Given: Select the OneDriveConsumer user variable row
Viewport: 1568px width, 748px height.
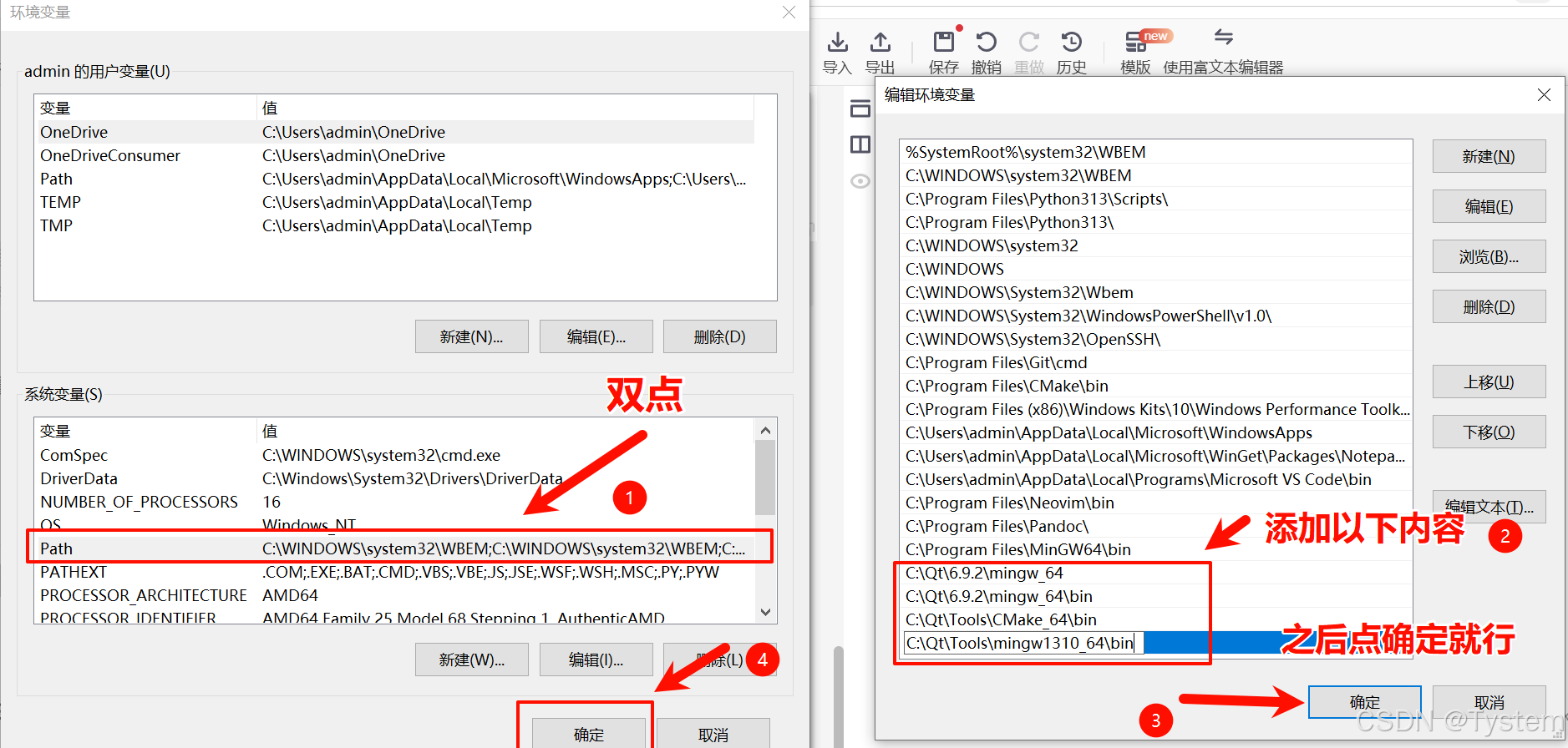Looking at the screenshot, I should 395,155.
